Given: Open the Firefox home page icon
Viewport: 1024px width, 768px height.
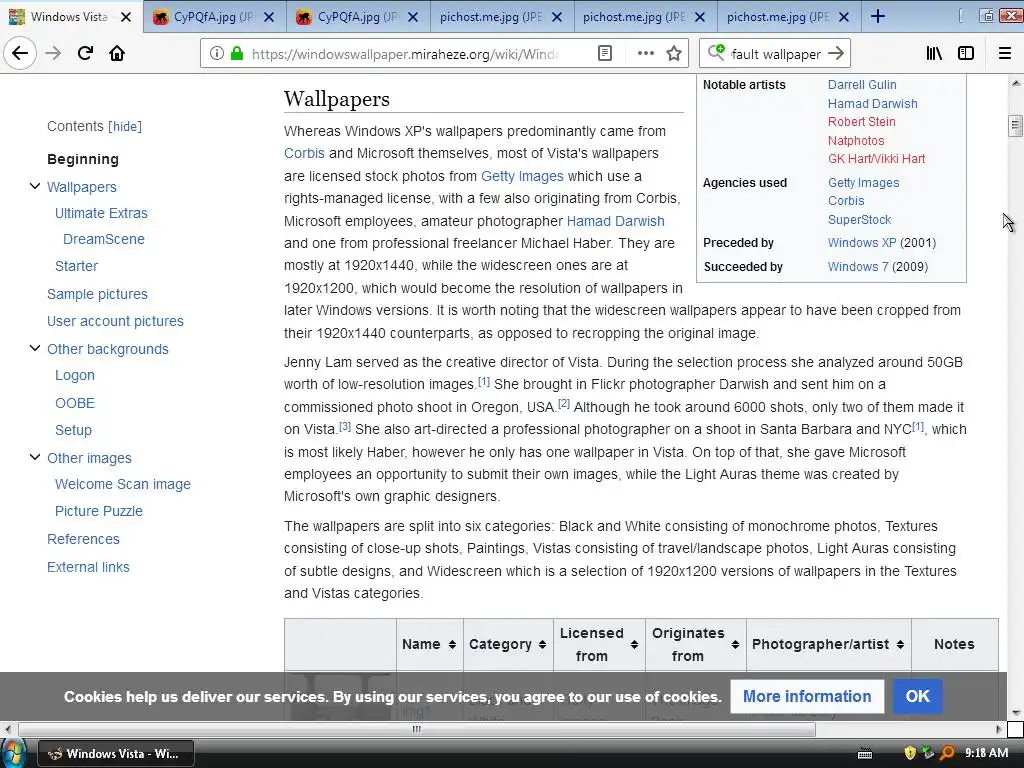Looking at the screenshot, I should (x=117, y=54).
